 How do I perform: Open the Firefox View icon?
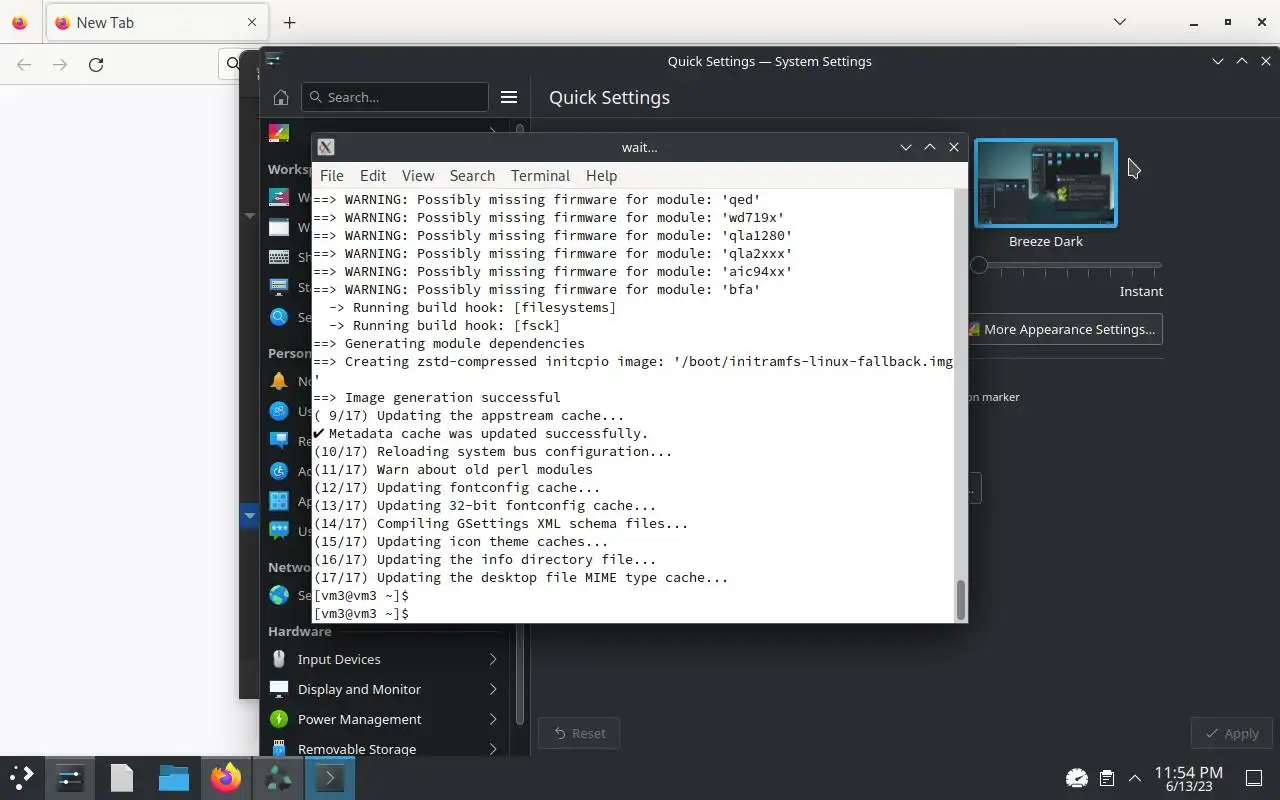[x=20, y=22]
